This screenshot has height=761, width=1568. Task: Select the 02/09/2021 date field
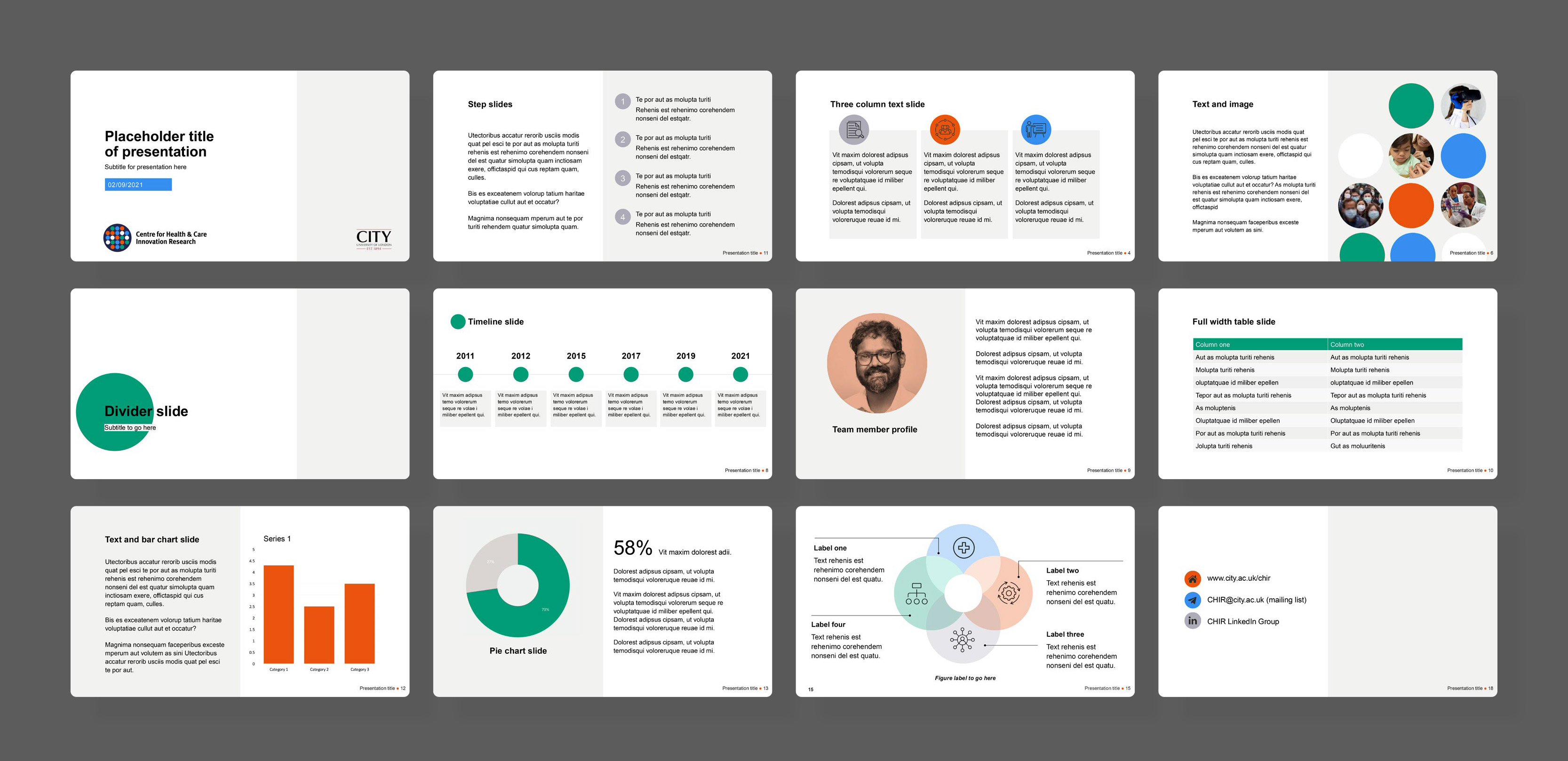coord(138,184)
